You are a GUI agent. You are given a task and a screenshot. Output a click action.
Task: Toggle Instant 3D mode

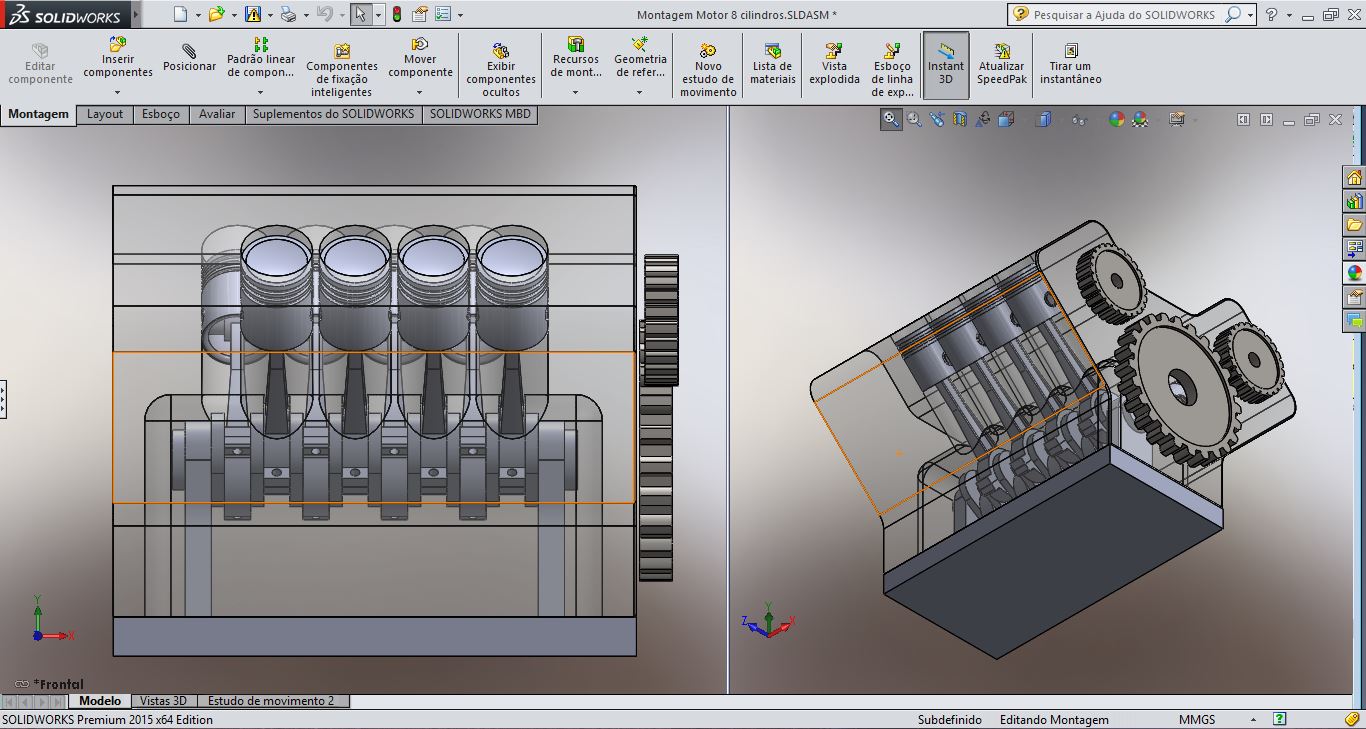pos(945,64)
